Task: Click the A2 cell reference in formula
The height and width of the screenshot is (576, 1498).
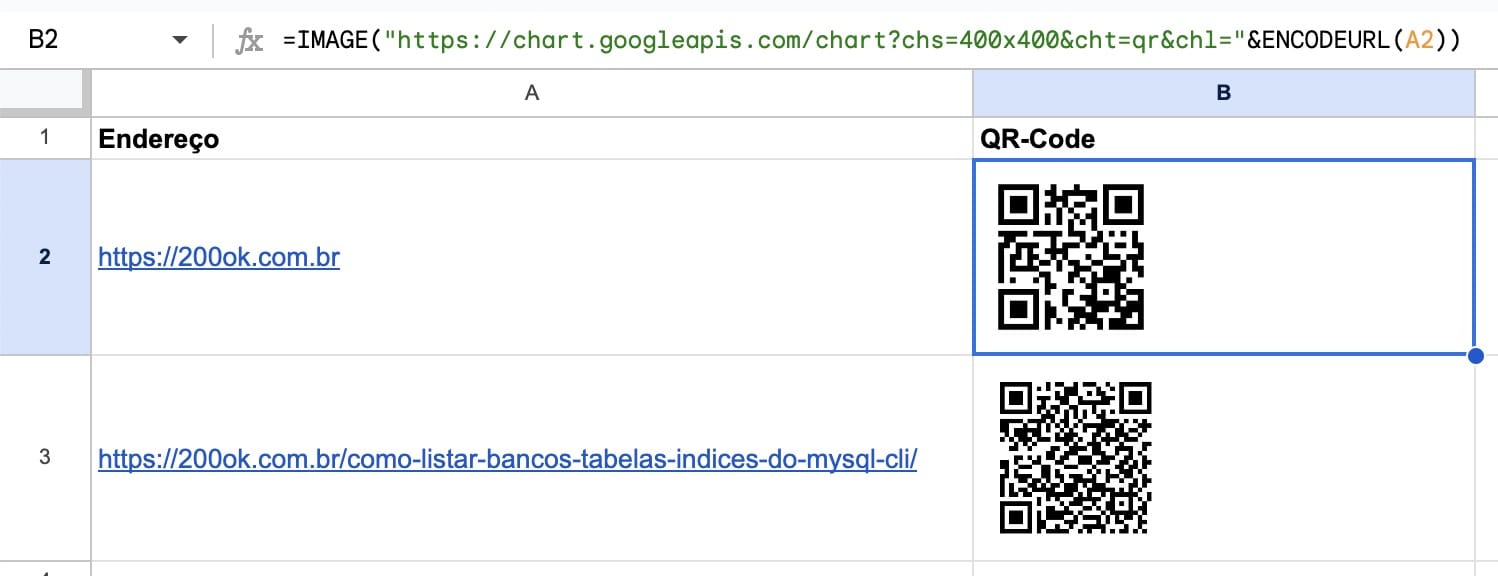Action: click(1419, 41)
